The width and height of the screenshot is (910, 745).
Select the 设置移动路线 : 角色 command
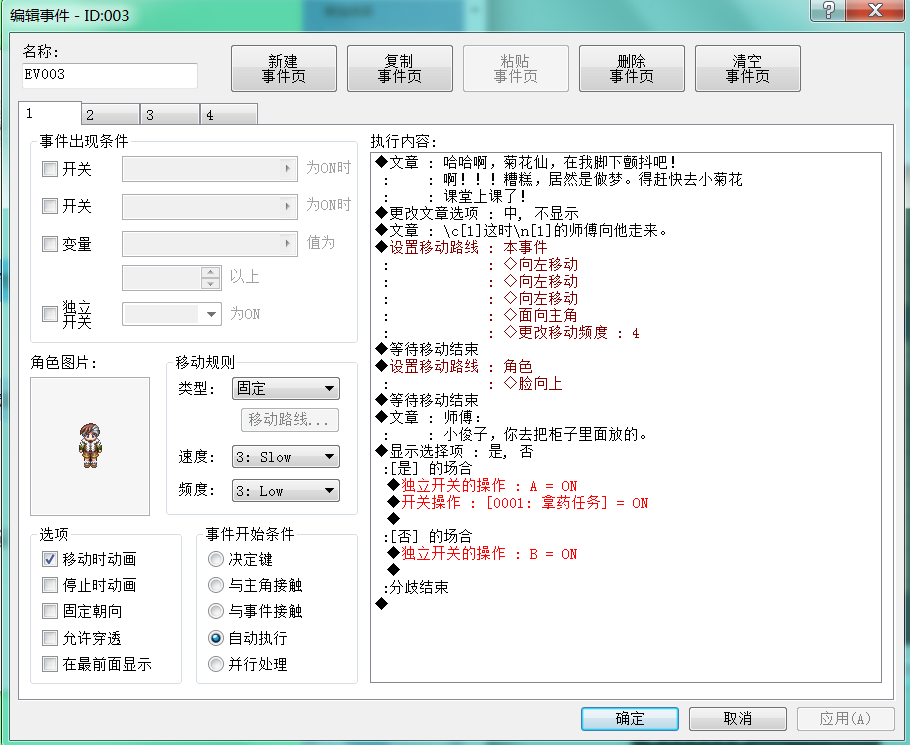coord(454,366)
